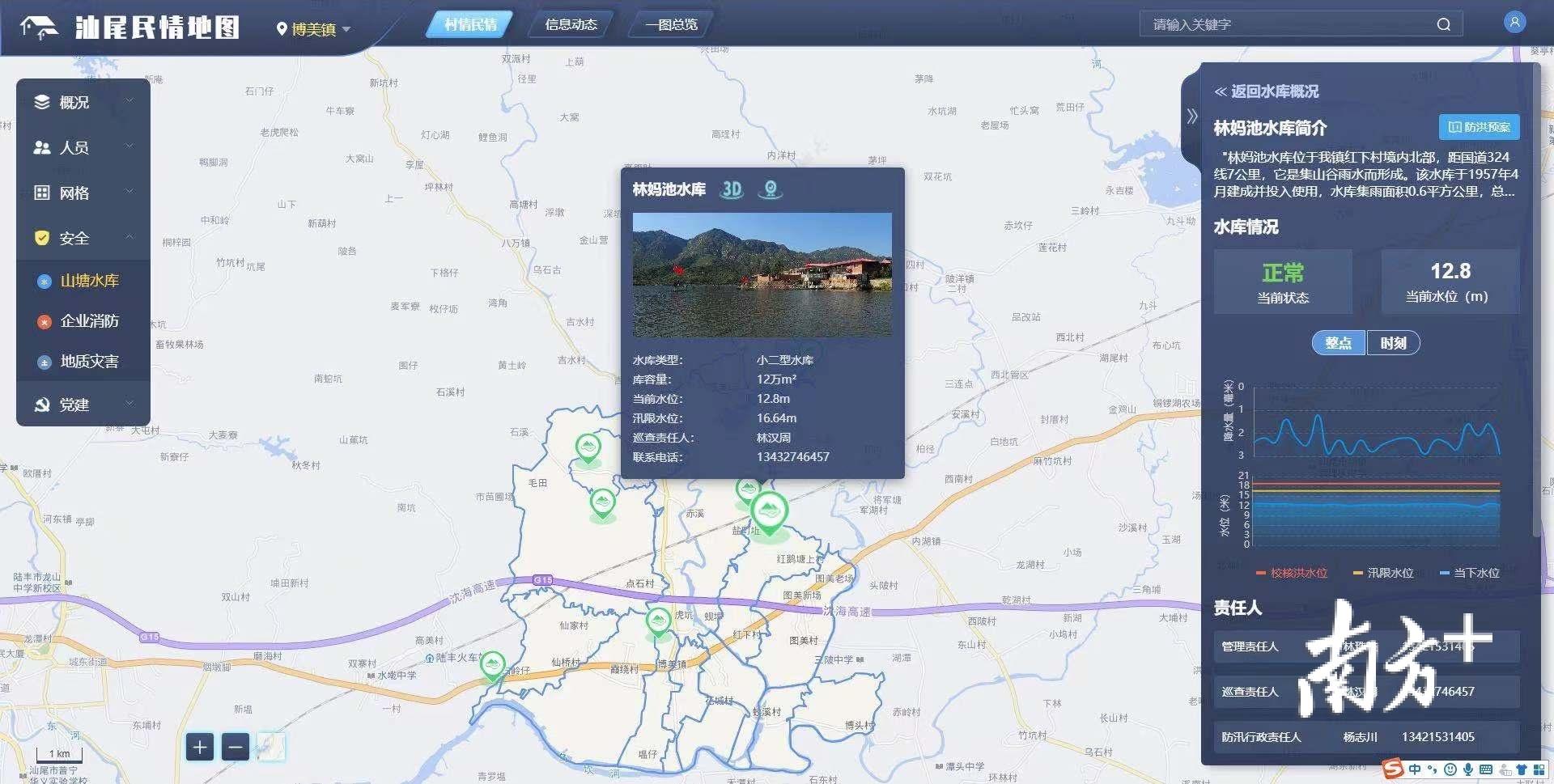The height and width of the screenshot is (784, 1554).
Task: Open the IME toolbox grid icon
Action: point(1539,769)
